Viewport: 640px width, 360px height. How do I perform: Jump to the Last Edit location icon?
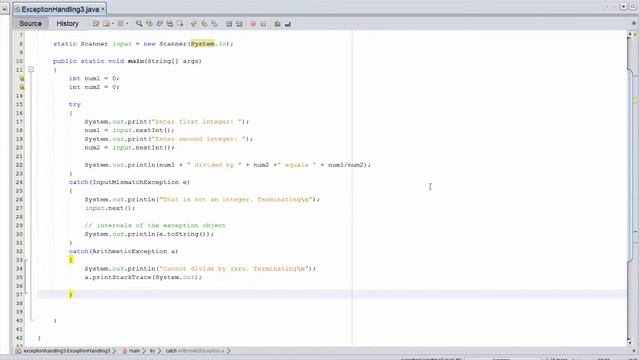tap(96, 24)
